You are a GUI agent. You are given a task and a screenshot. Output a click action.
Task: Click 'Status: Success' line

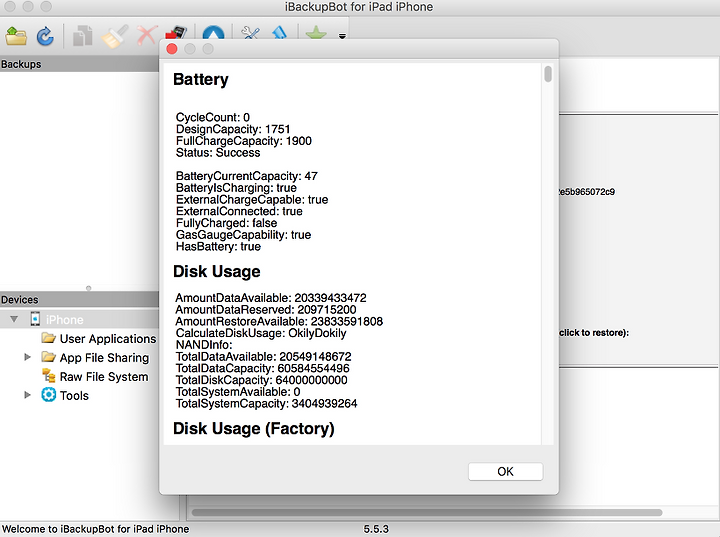[x=218, y=153]
